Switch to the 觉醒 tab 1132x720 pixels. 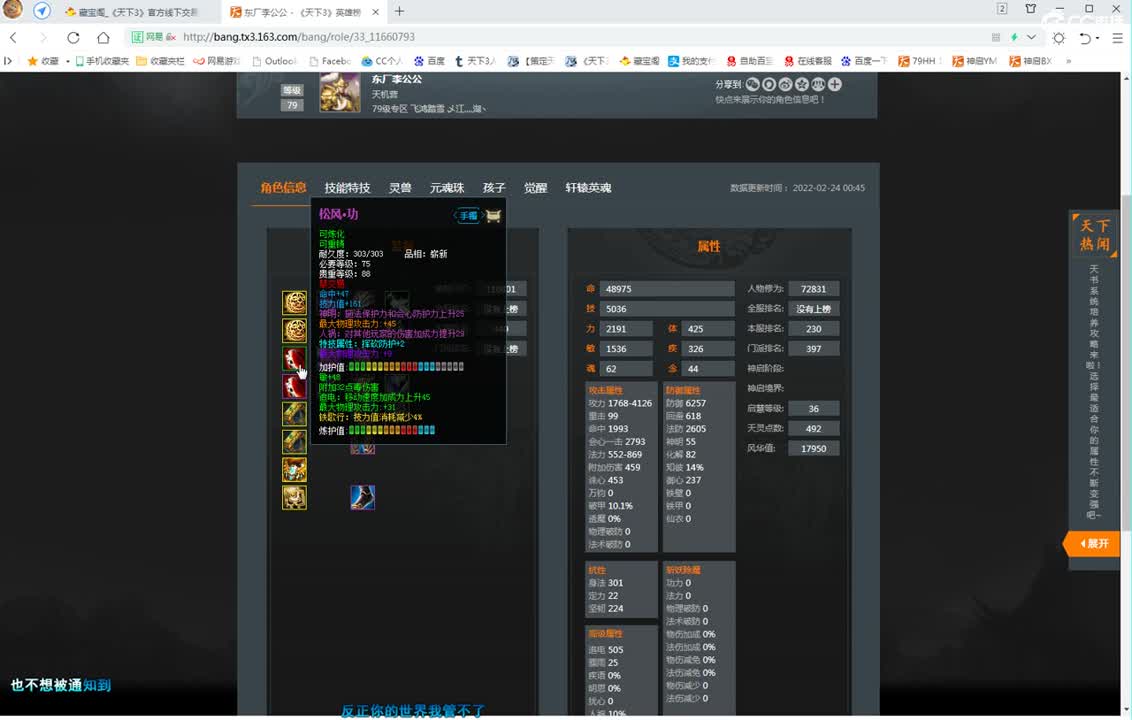click(x=536, y=188)
